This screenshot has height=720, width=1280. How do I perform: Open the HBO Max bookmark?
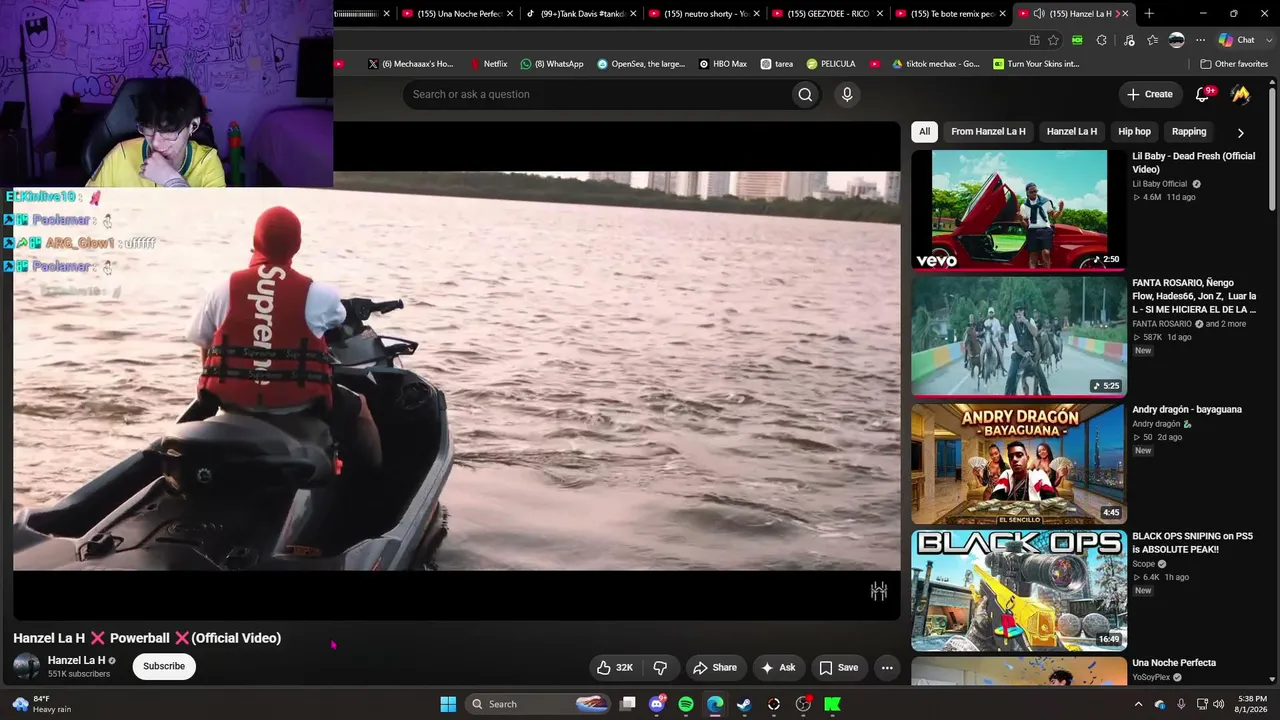(723, 64)
